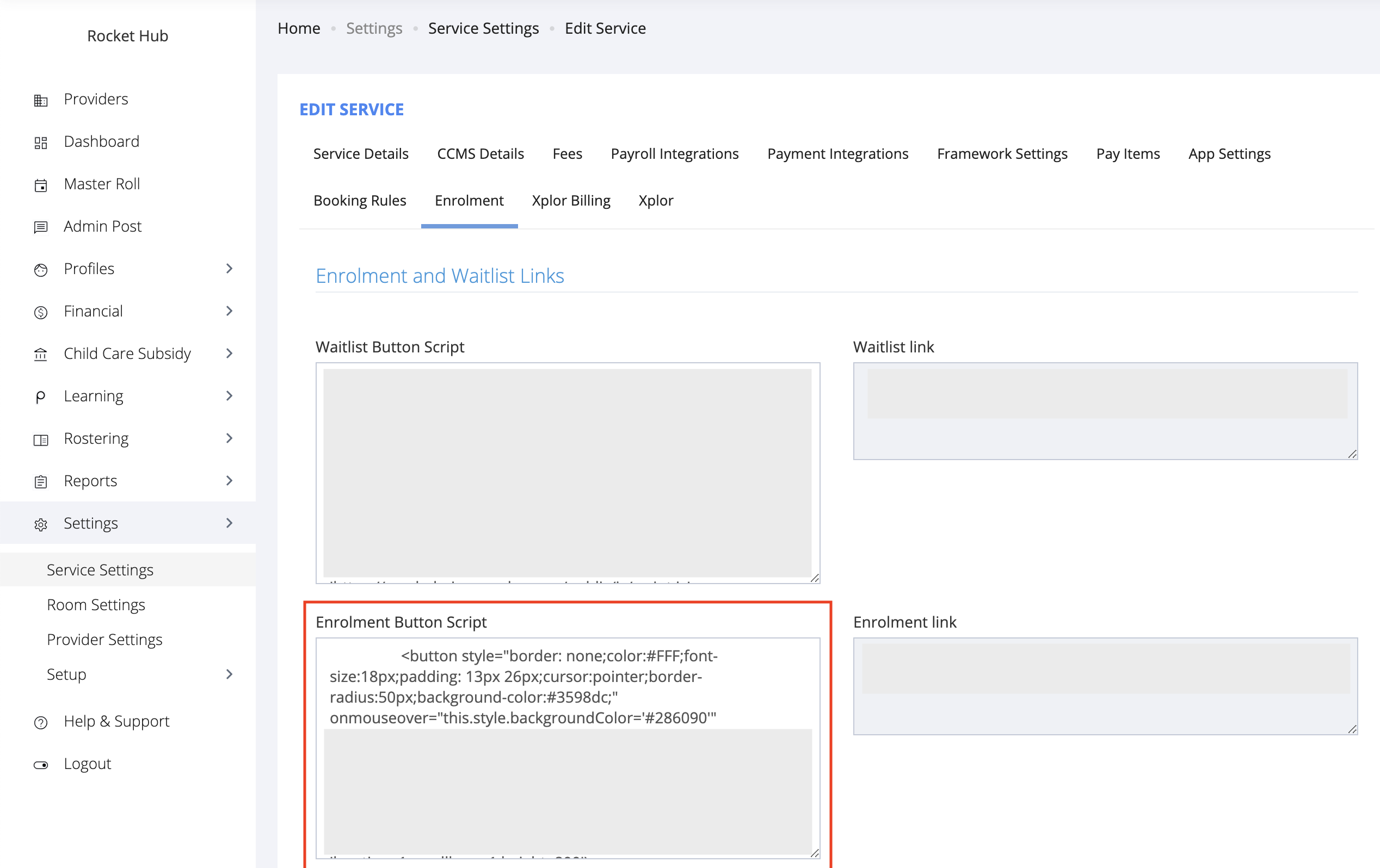This screenshot has height=868, width=1380.
Task: Open Room Settings in sidebar
Action: 96,604
